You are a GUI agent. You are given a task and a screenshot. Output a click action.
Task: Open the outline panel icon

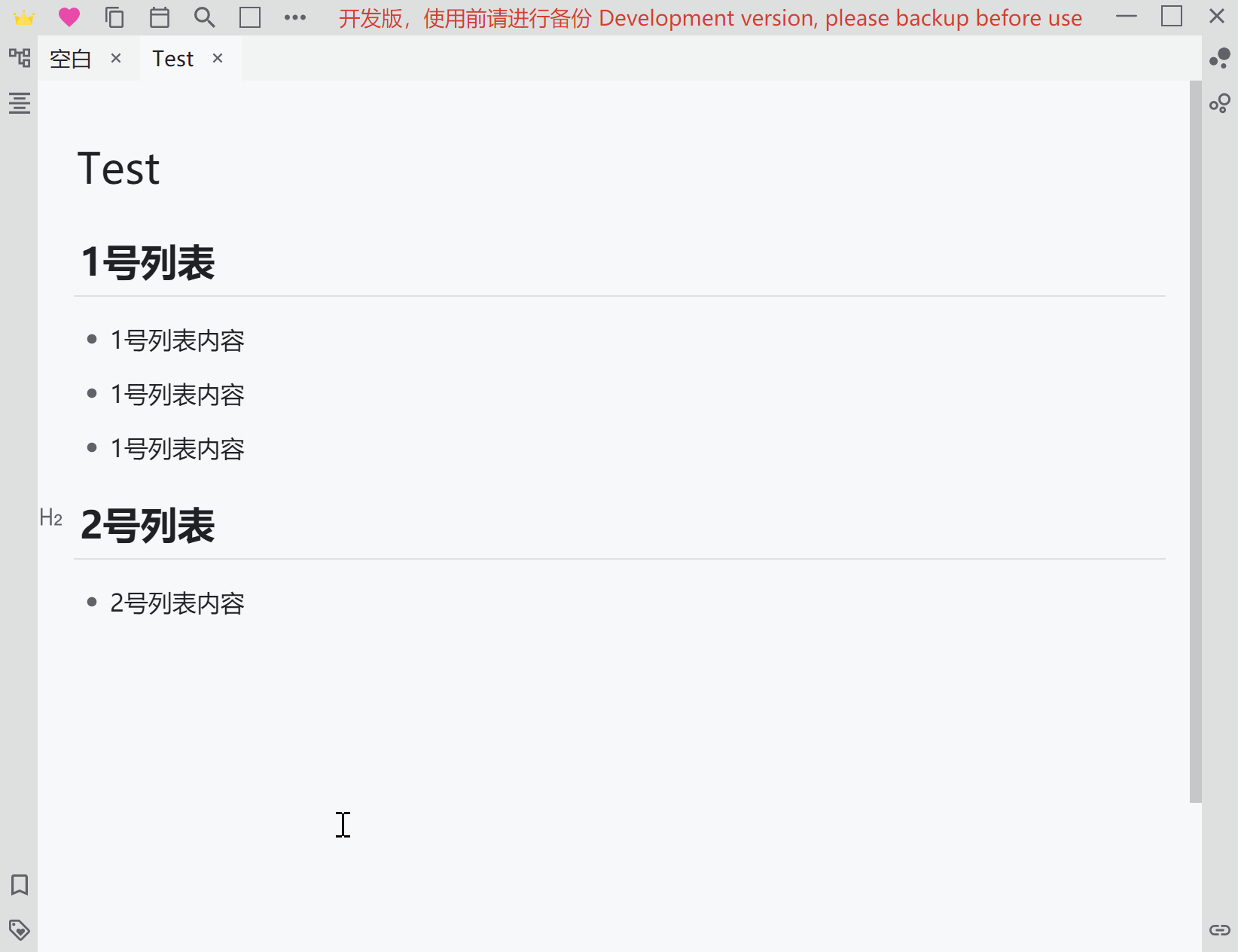(20, 102)
